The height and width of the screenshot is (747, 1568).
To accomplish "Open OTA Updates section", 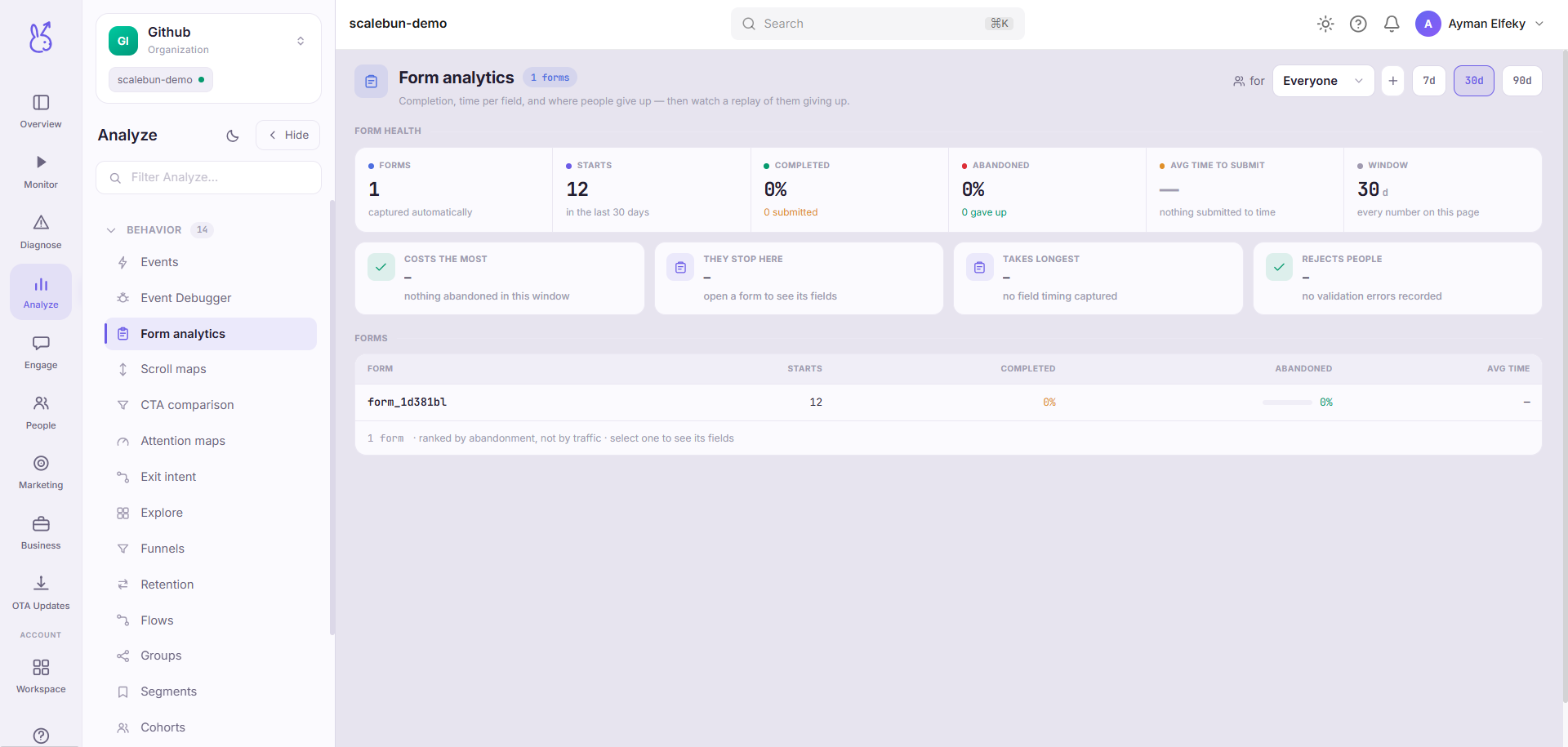I will pos(41,593).
